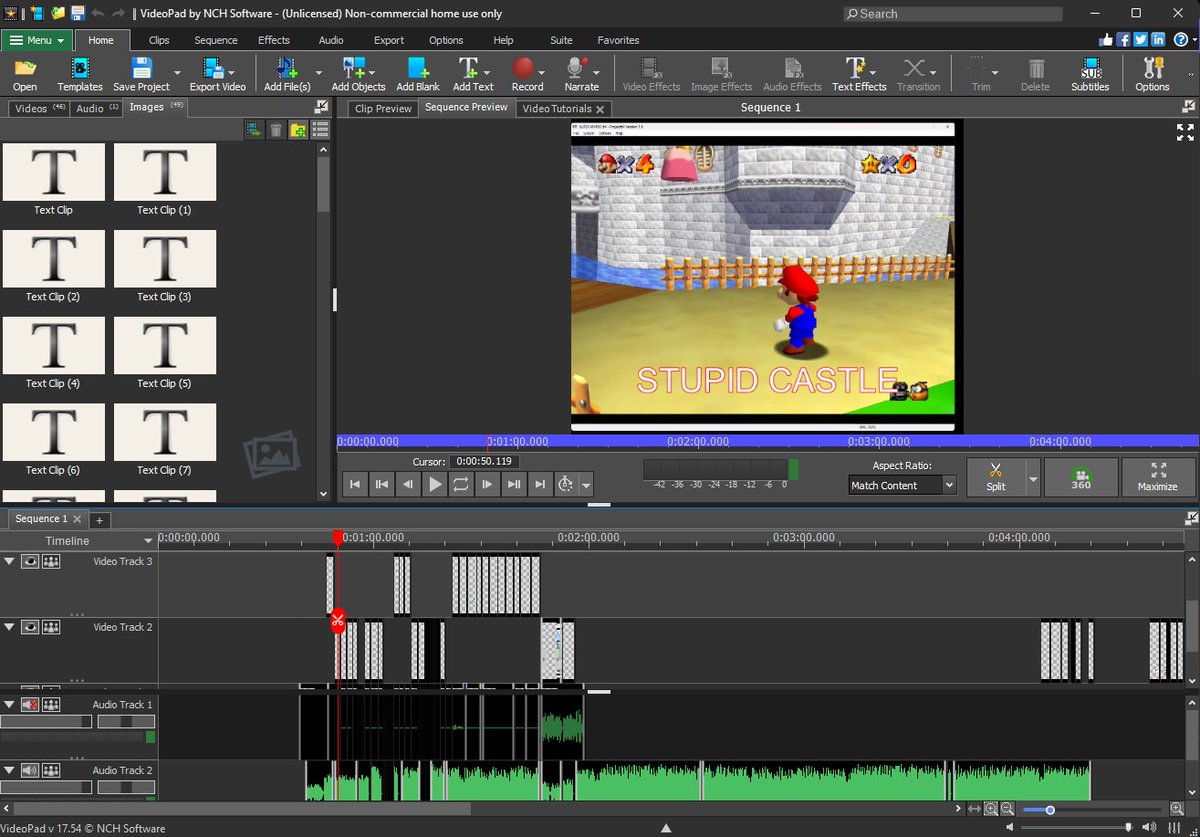The image size is (1200, 837).
Task: Toggle link group on Audio Track 1
Action: (51, 705)
